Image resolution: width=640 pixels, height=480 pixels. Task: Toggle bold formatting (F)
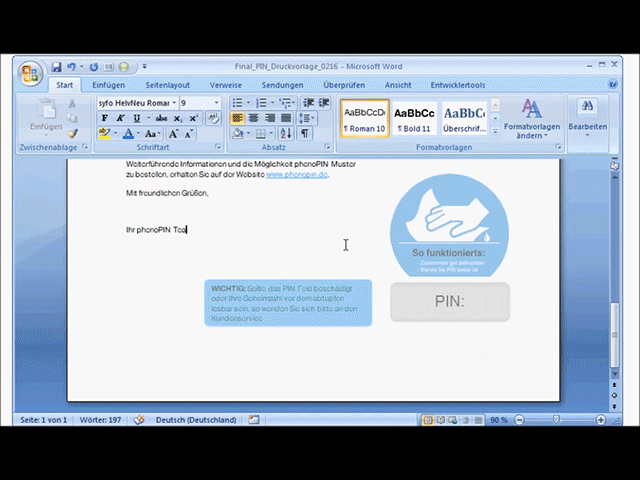[104, 118]
